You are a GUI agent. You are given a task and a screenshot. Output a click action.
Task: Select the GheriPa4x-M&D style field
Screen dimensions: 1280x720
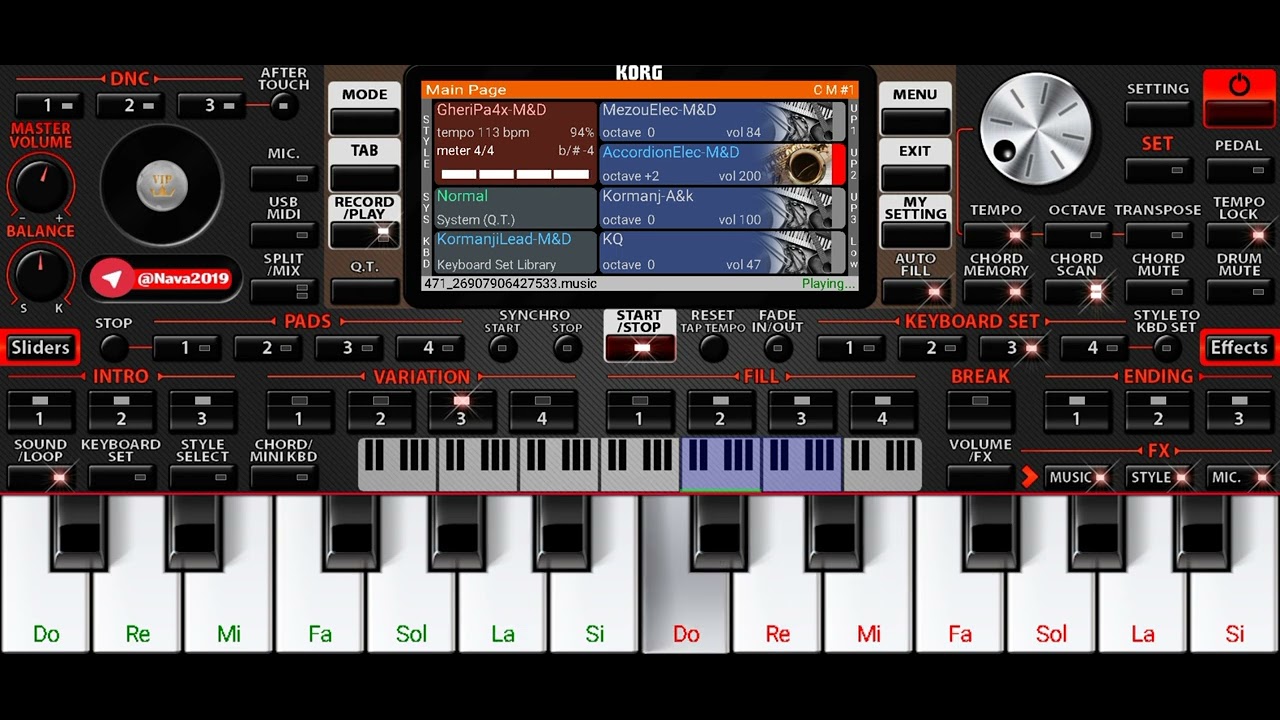point(514,143)
